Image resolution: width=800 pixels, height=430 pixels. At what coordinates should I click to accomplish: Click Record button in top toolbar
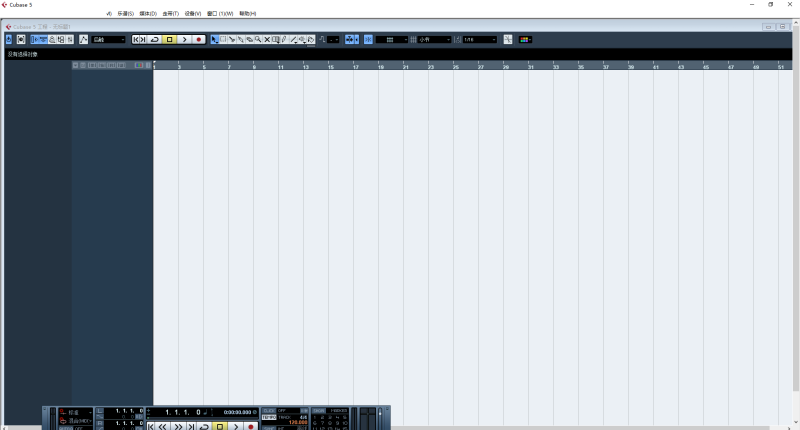pyautogui.click(x=198, y=39)
